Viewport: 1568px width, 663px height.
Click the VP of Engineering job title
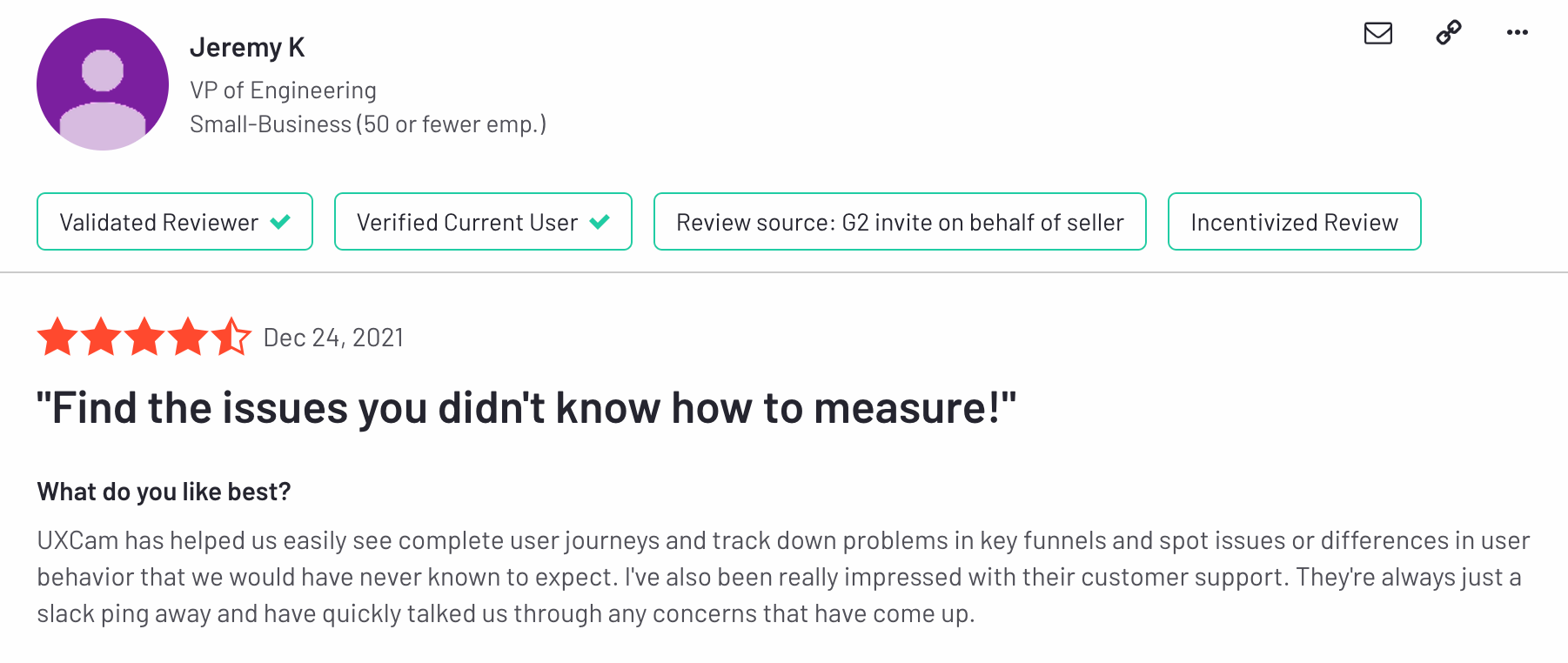click(284, 90)
